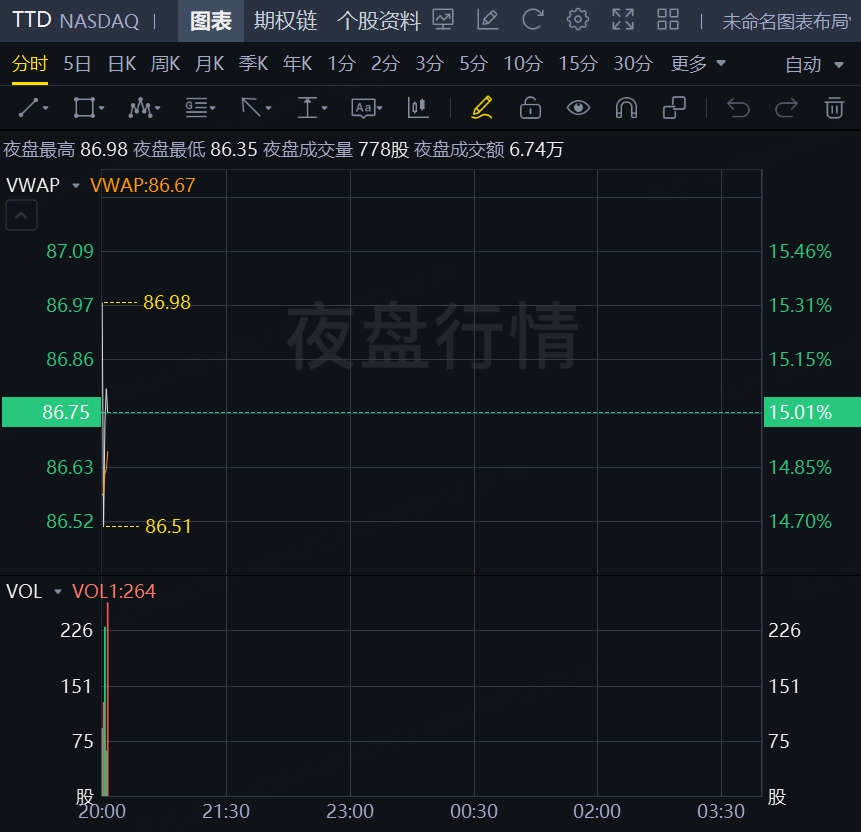Select the trend line drawing tool
The width and height of the screenshot is (861, 832).
pyautogui.click(x=33, y=108)
